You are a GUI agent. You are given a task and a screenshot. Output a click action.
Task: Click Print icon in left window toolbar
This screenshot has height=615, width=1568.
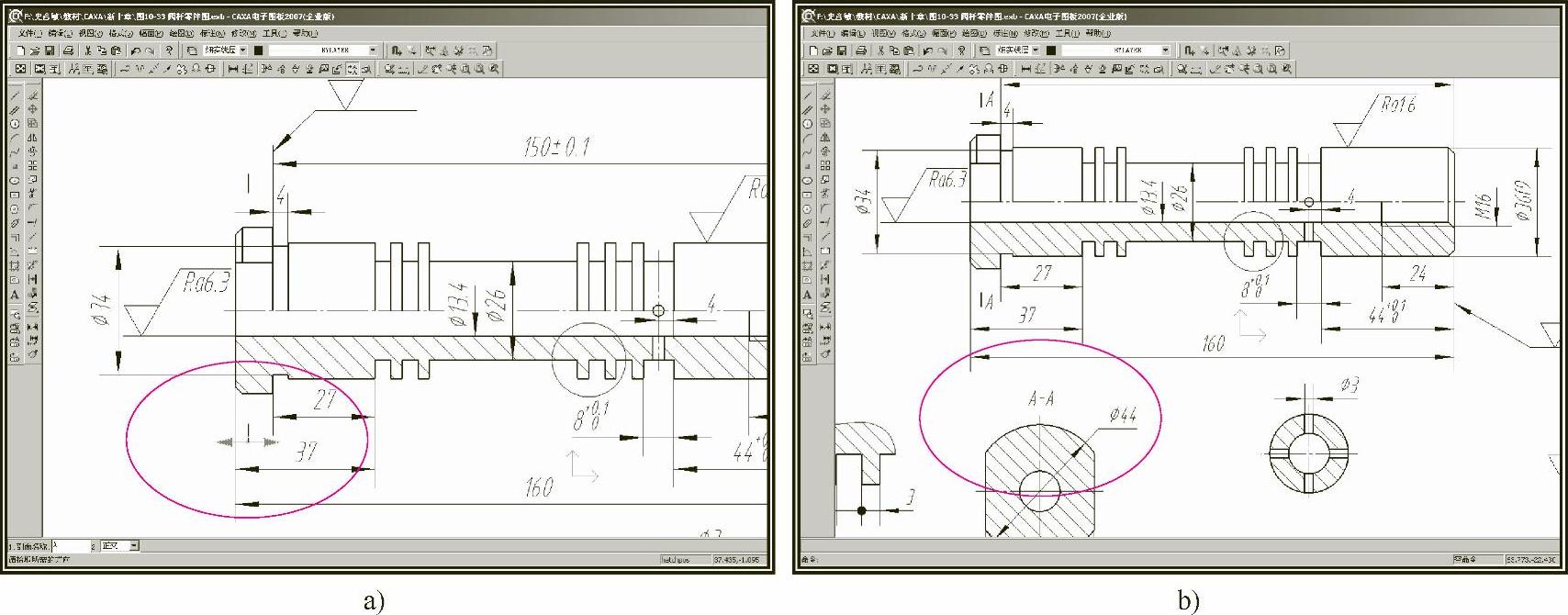coord(68,50)
